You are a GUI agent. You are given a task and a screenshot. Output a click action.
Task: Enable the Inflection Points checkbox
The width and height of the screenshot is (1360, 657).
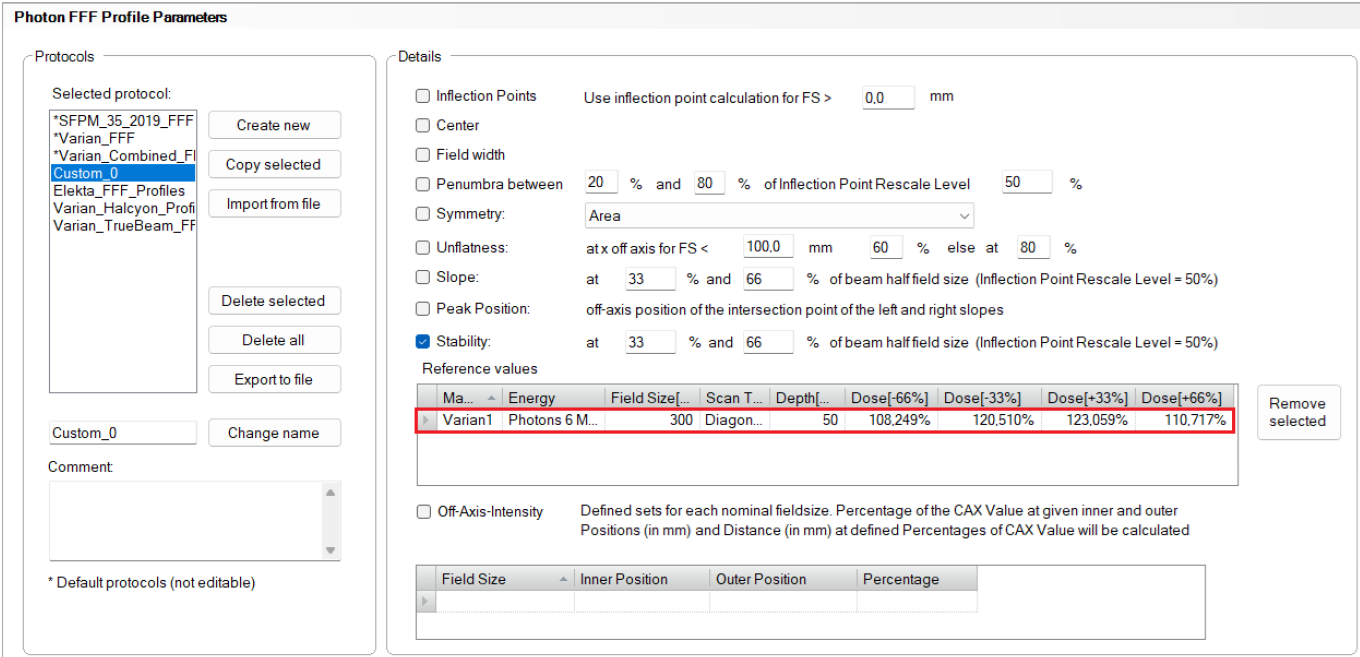click(x=423, y=96)
